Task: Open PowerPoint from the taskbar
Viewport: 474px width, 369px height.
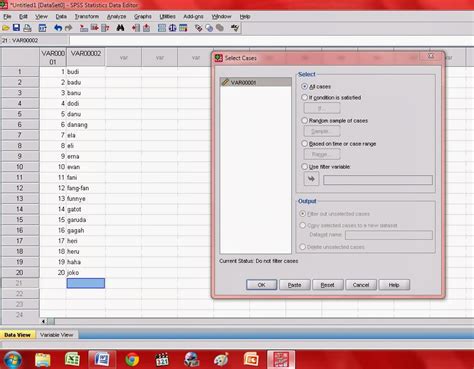Action: (x=251, y=360)
